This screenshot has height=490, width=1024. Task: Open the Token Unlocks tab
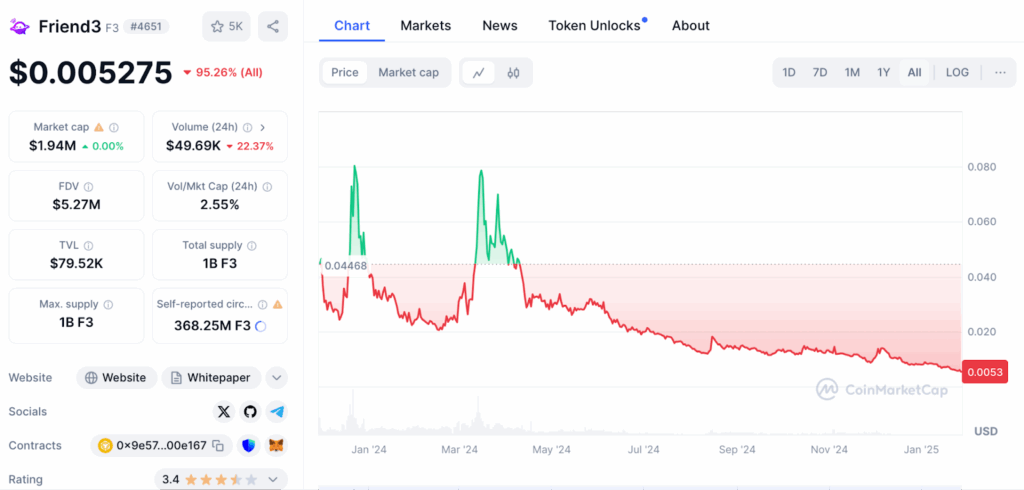[x=594, y=25]
